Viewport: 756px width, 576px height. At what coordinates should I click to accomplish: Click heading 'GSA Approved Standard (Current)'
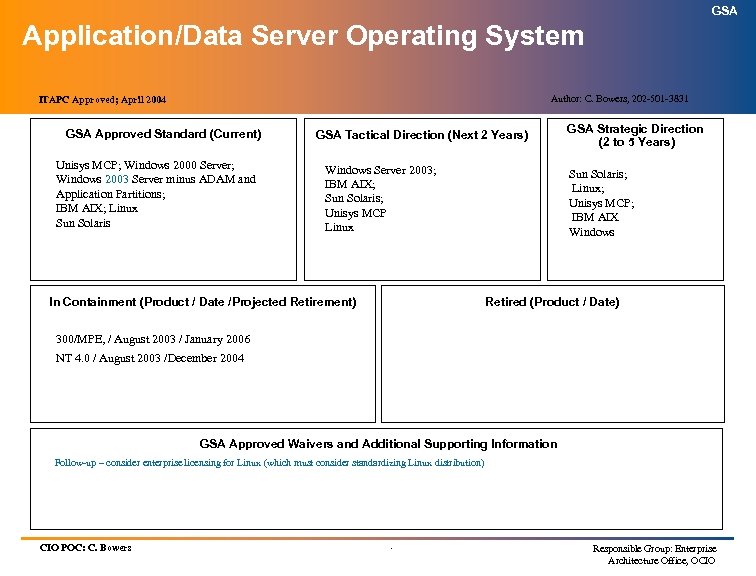[163, 134]
